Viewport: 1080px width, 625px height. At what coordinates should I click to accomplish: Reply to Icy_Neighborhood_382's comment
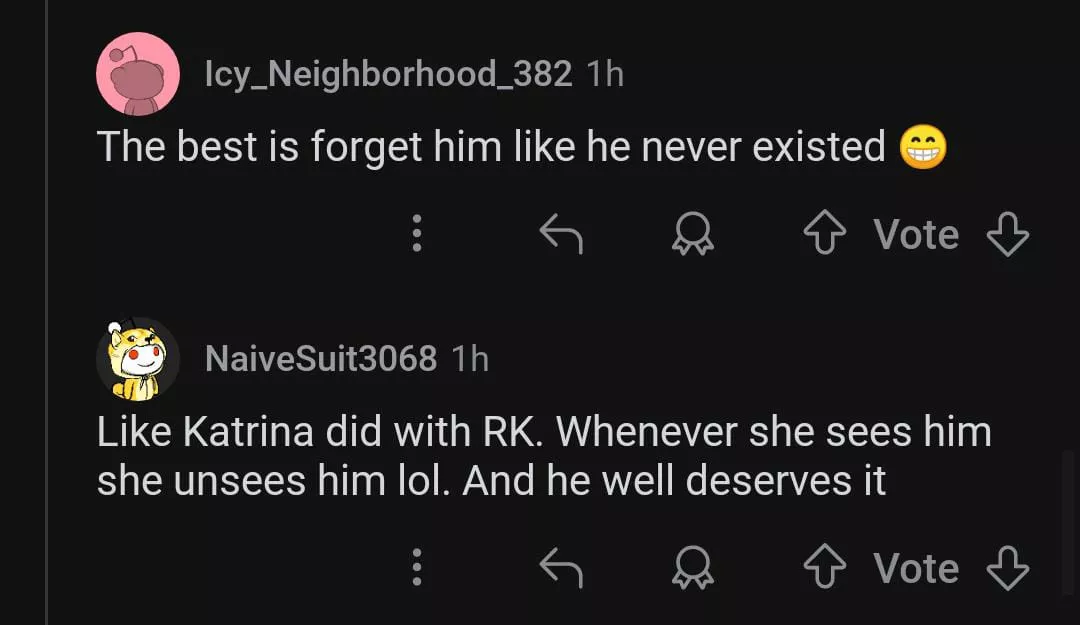tap(561, 234)
